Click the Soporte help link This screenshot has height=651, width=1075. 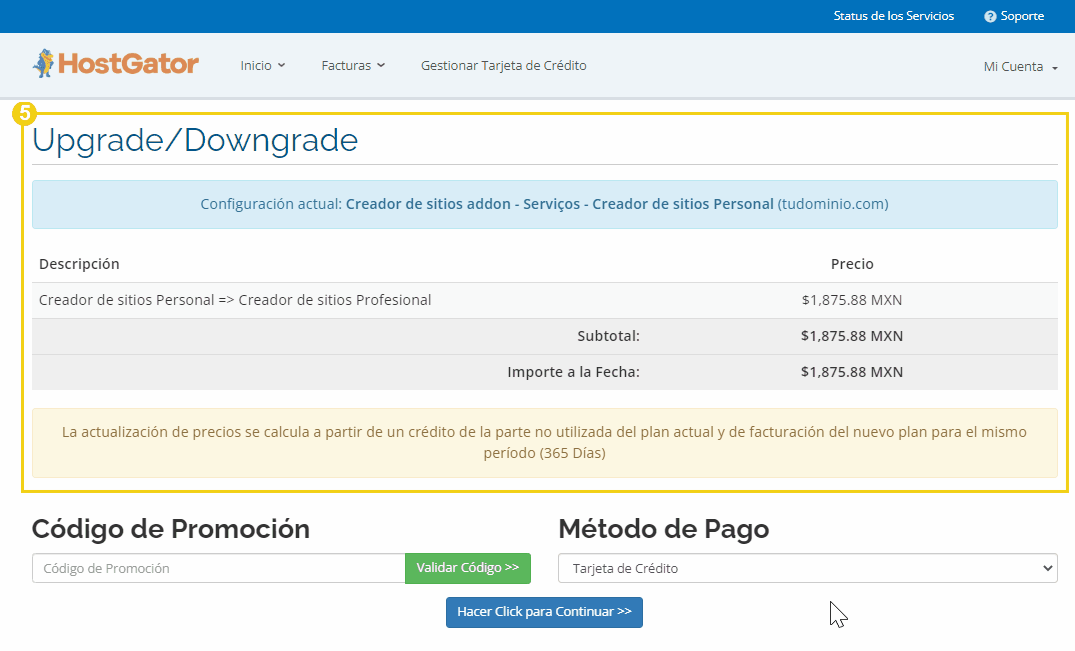[1014, 16]
